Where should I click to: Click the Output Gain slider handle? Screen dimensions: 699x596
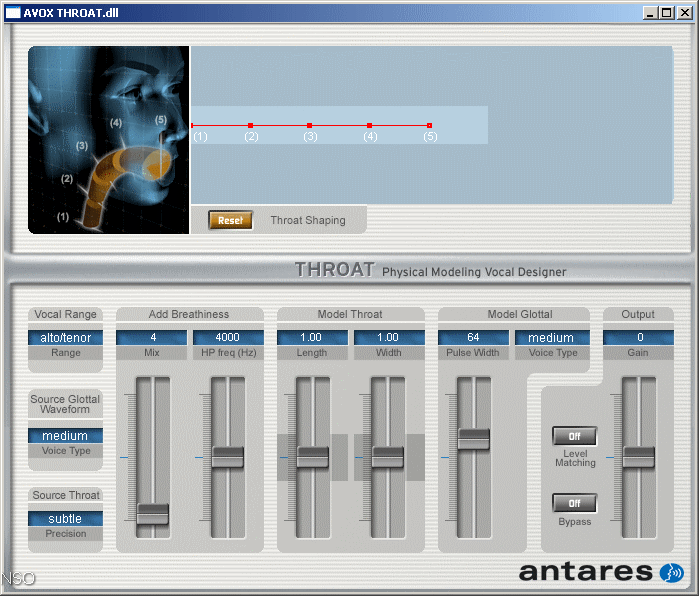click(638, 457)
